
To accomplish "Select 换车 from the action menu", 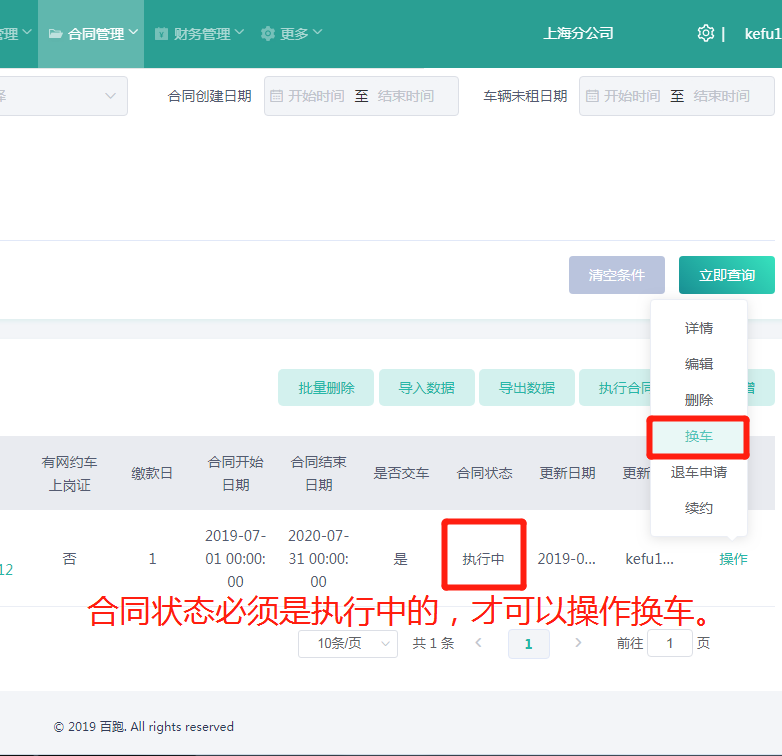I will (699, 436).
